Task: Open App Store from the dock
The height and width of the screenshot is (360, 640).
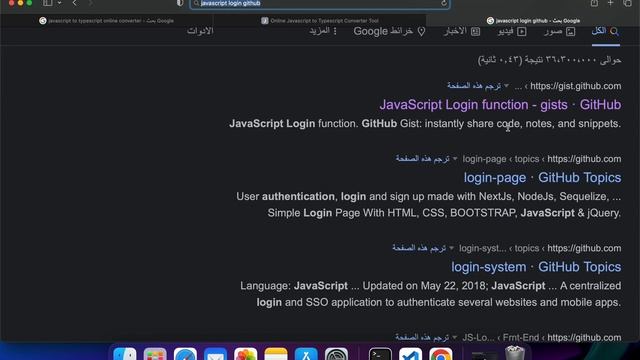Action: pos(306,354)
